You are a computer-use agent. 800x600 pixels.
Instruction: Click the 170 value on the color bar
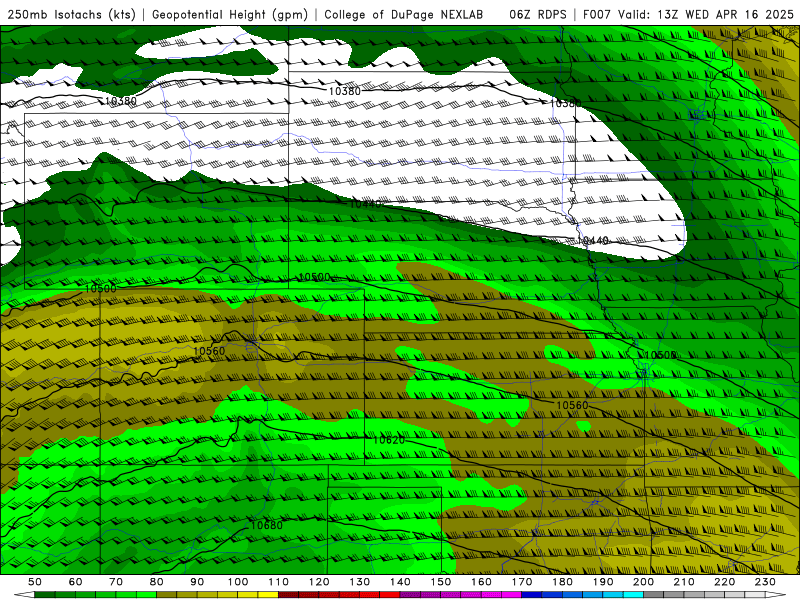coord(522,582)
